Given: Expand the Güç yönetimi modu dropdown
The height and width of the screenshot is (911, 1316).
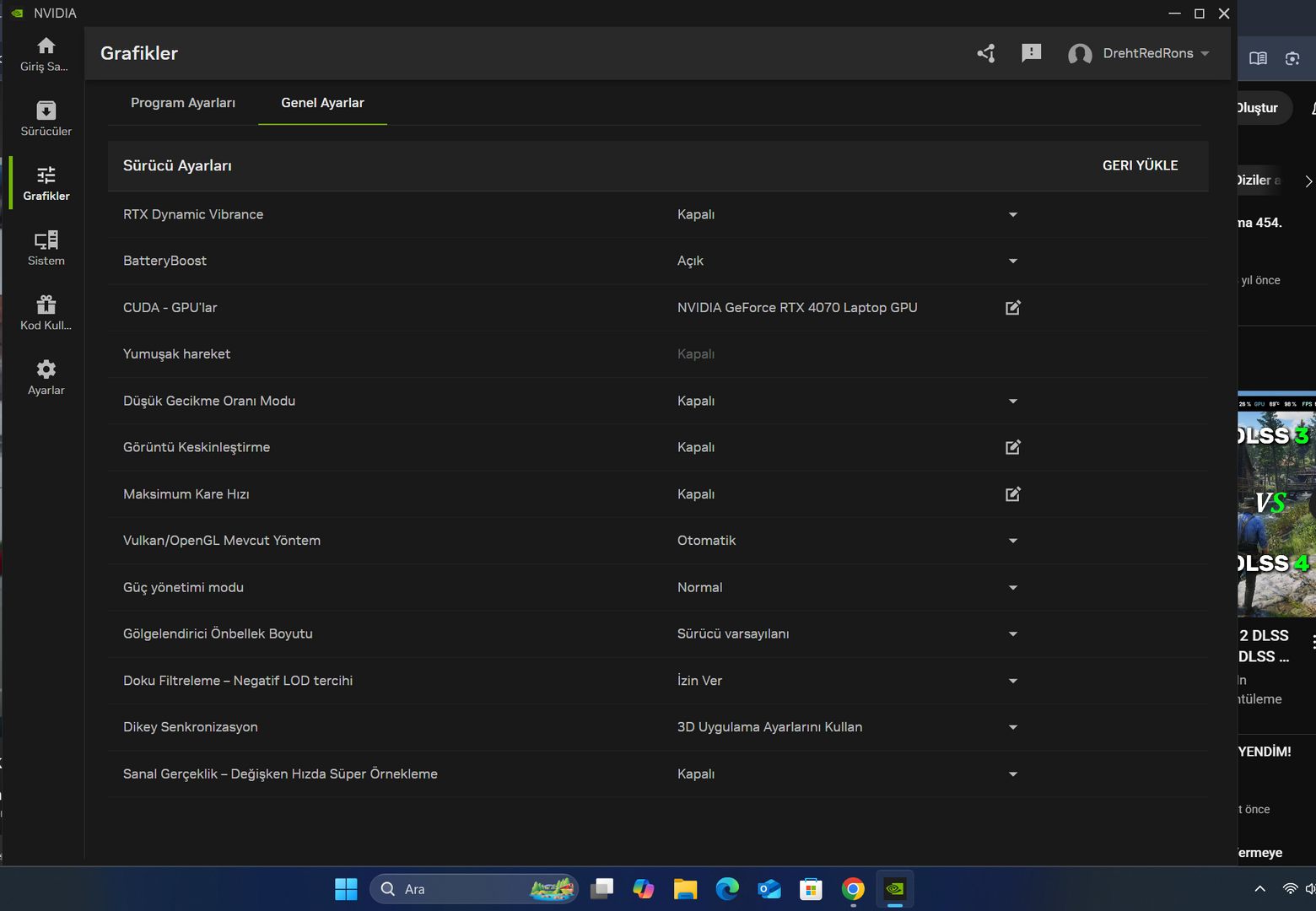Looking at the screenshot, I should tap(1013, 588).
